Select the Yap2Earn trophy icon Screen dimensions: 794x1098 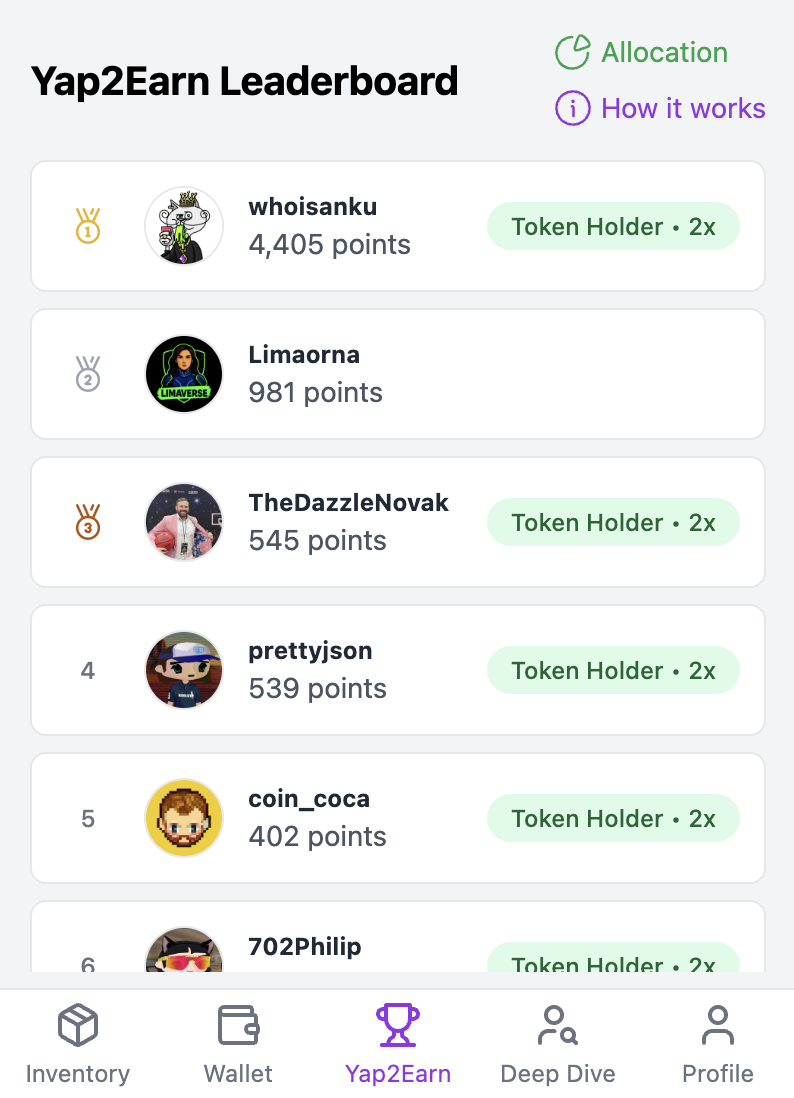point(398,1026)
